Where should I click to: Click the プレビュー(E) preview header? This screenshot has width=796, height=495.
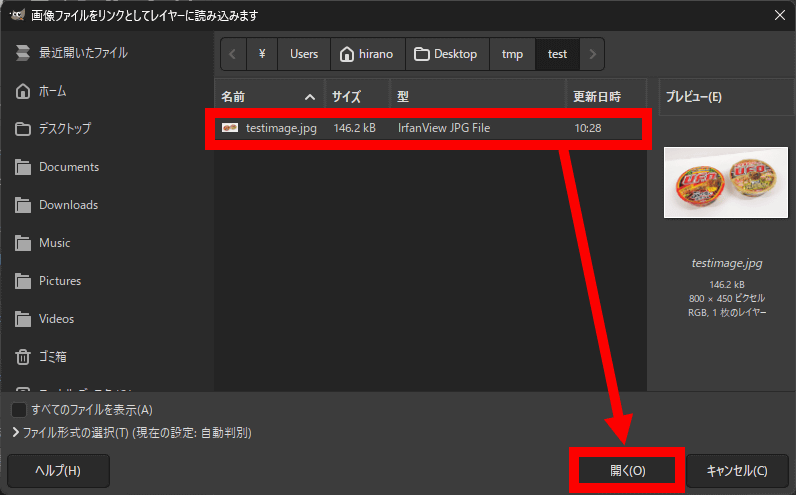point(726,96)
